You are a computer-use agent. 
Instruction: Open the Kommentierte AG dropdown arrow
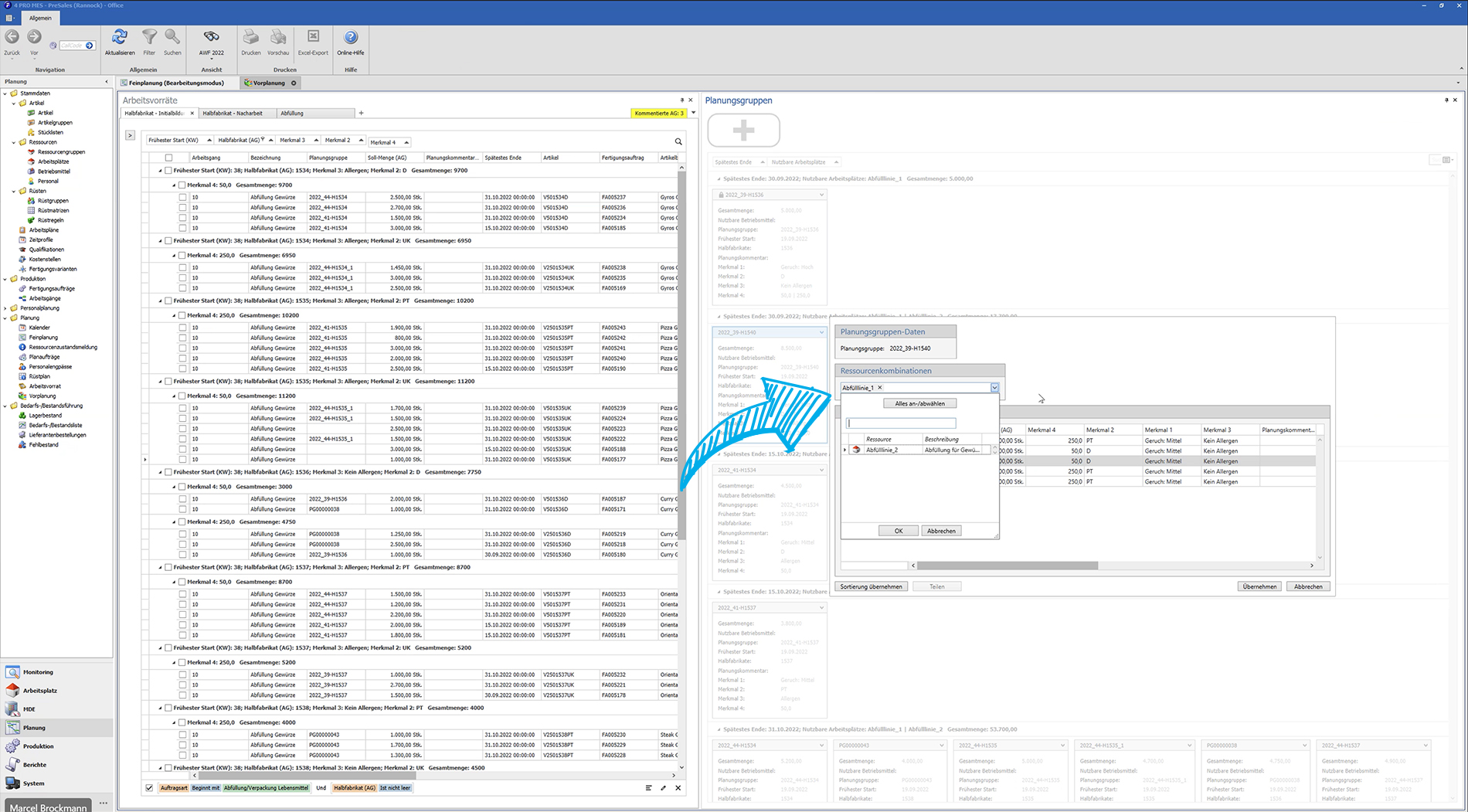693,113
